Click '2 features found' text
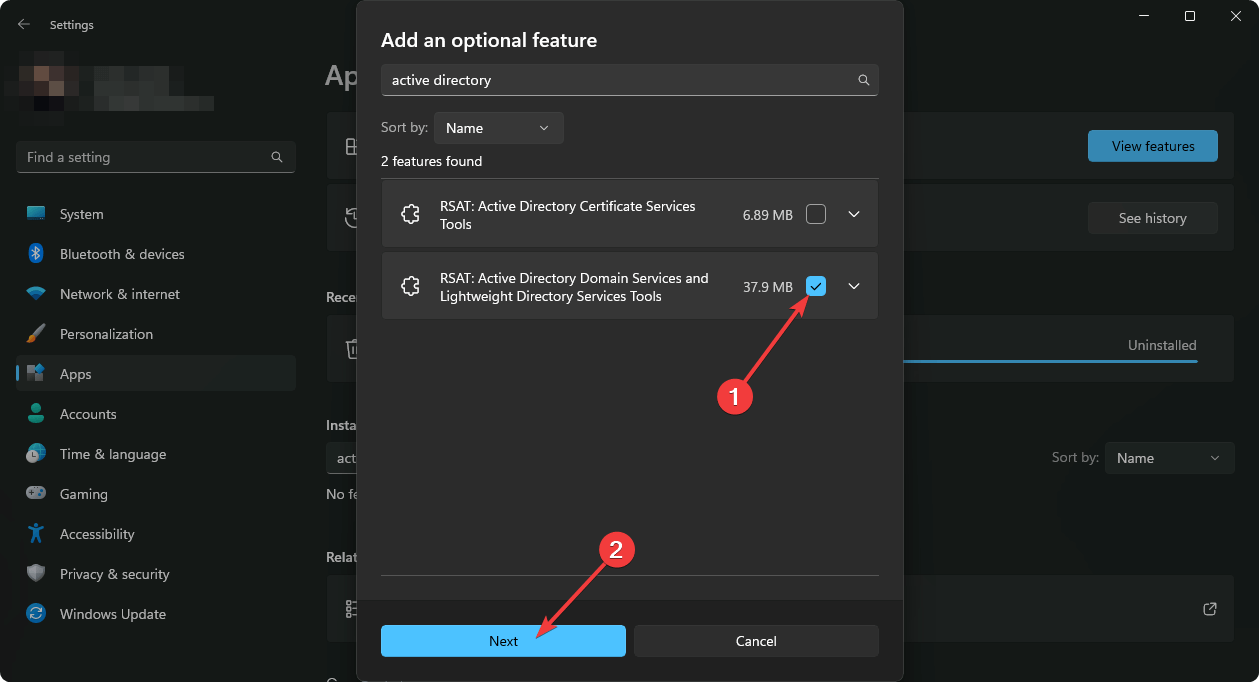 pyautogui.click(x=432, y=161)
